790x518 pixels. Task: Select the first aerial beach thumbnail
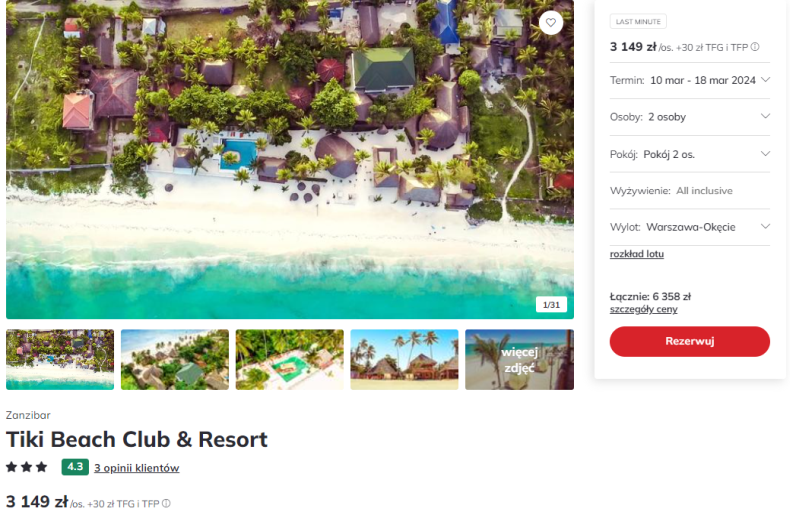[60, 360]
